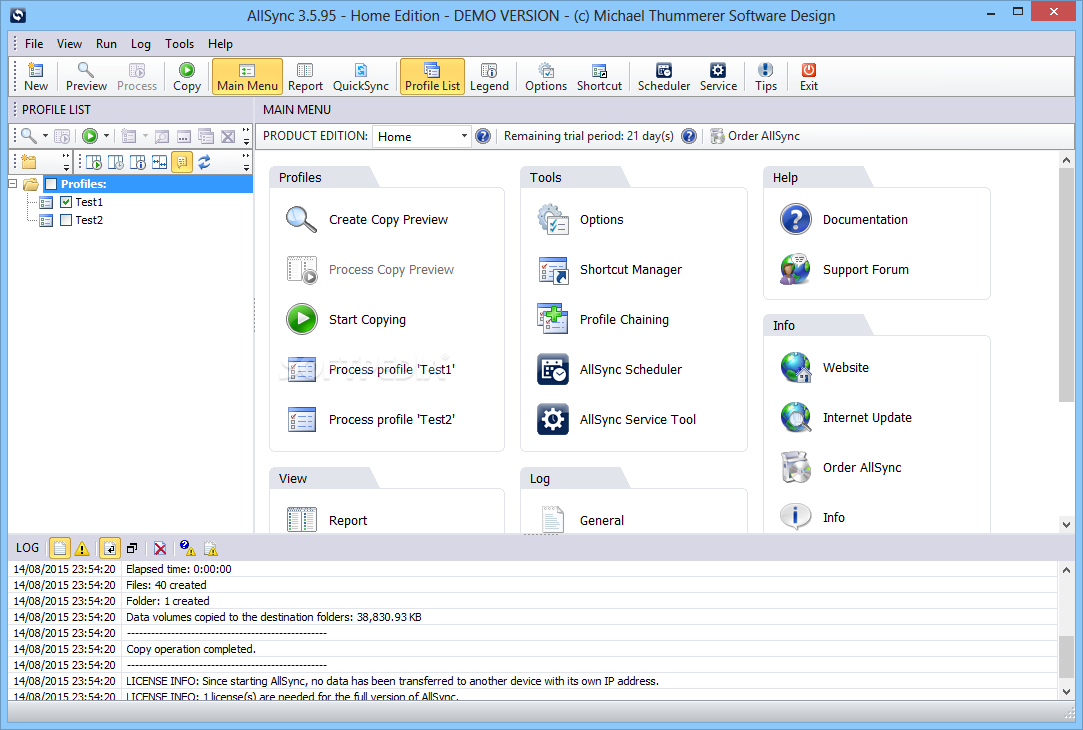Viewport: 1083px width, 730px height.
Task: Click the Copy toolbar button
Action: [x=186, y=77]
